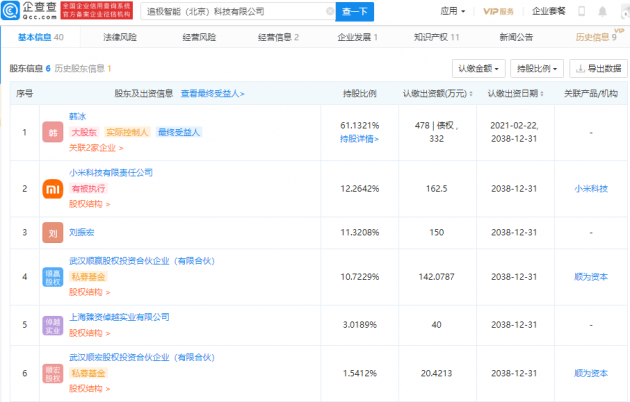
Task: Click 私募基金 tag under 武汉顺赢
Action: point(88,277)
